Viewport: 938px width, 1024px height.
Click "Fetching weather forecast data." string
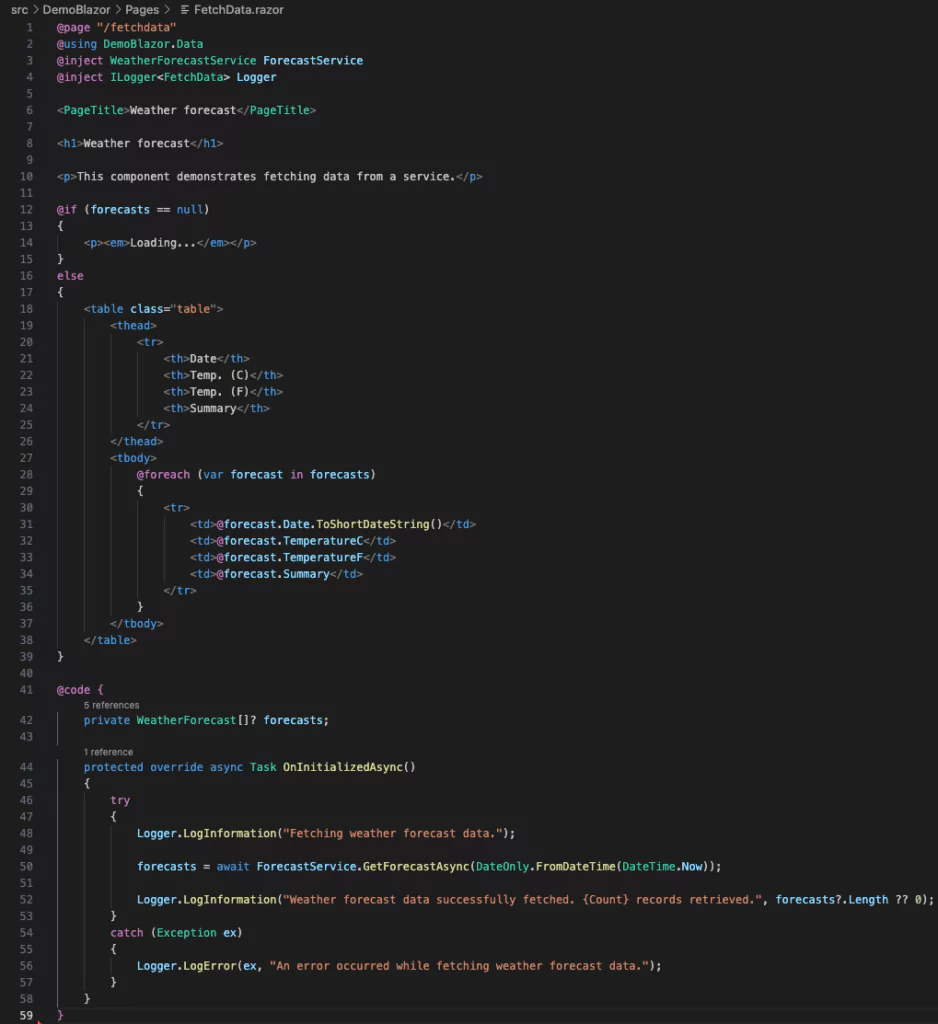(x=393, y=834)
